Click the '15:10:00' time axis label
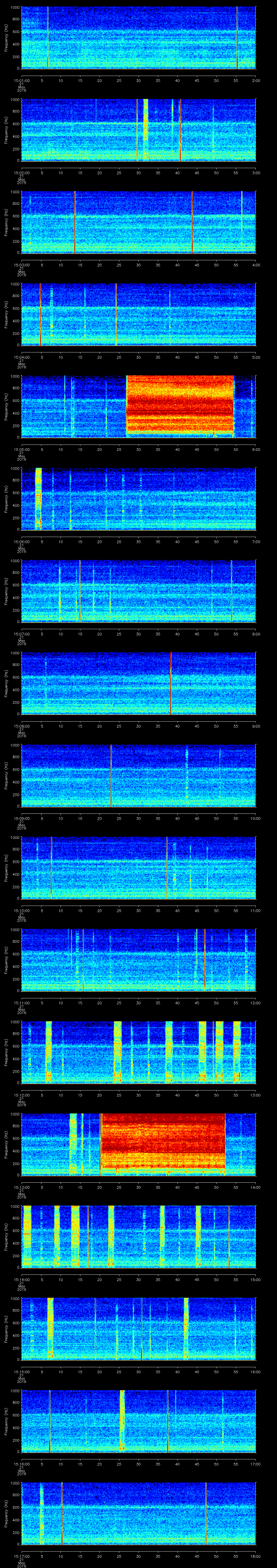Screen dimensions: 277x1568 22,910
